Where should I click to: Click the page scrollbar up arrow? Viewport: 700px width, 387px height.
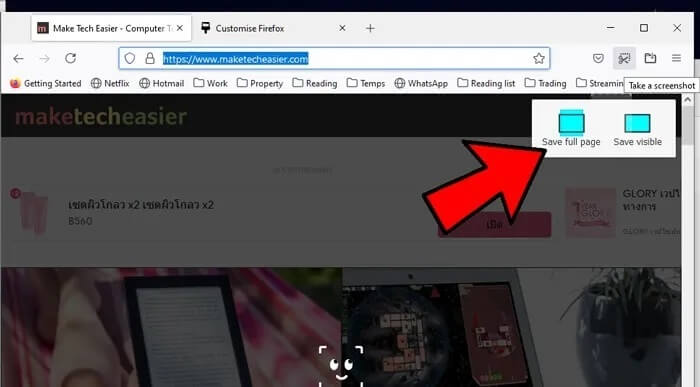tap(688, 100)
